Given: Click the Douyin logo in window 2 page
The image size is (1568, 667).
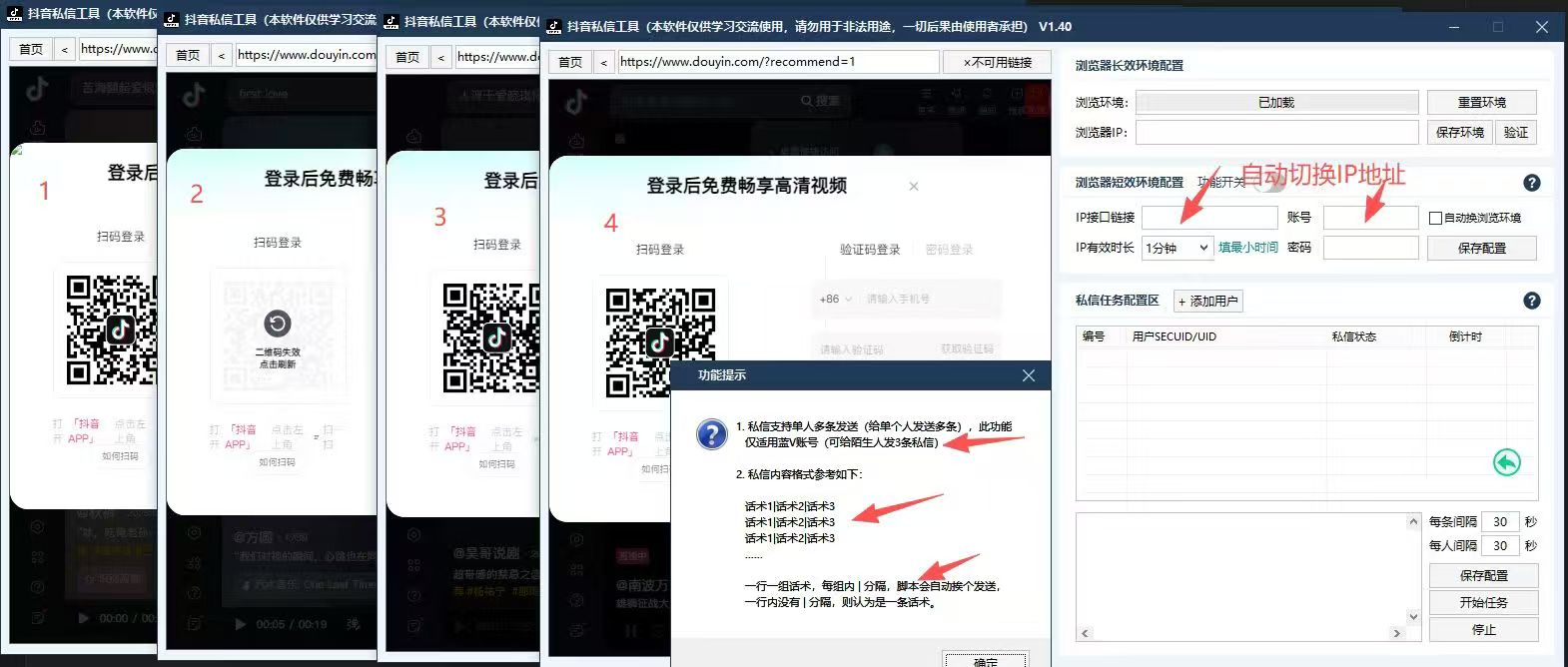Looking at the screenshot, I should pos(194,95).
